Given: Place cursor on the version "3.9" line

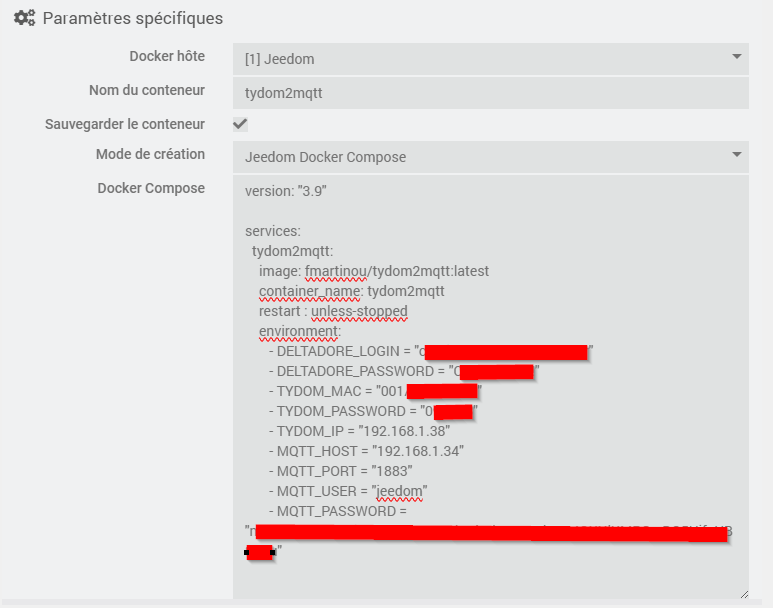Looking at the screenshot, I should (286, 190).
